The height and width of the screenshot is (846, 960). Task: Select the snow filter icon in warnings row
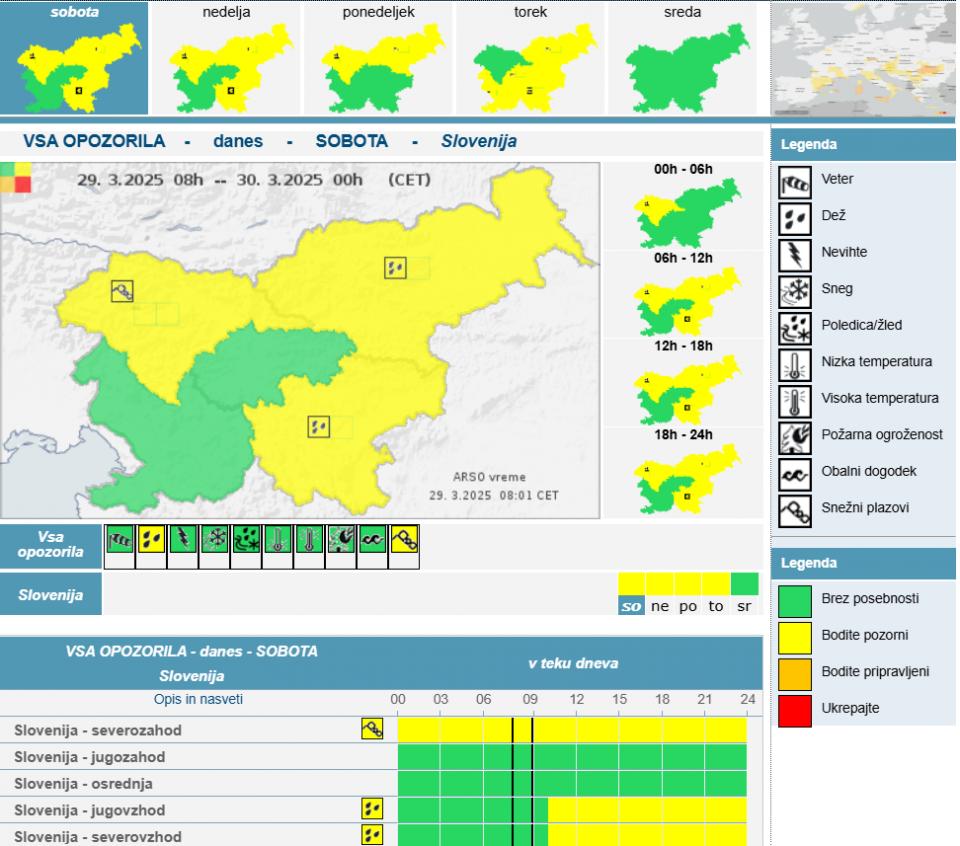point(214,539)
